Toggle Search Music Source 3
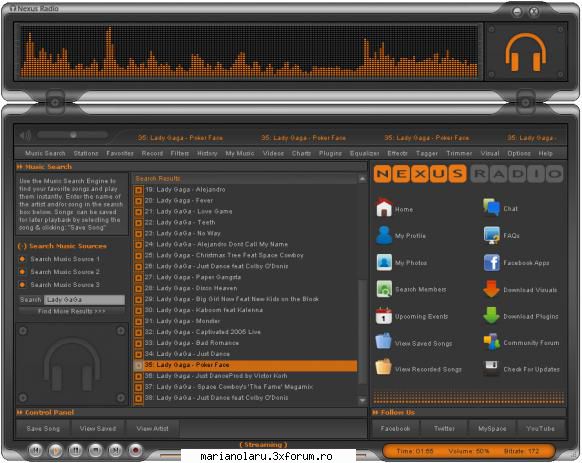This screenshot has width=582, height=463. coord(22,285)
